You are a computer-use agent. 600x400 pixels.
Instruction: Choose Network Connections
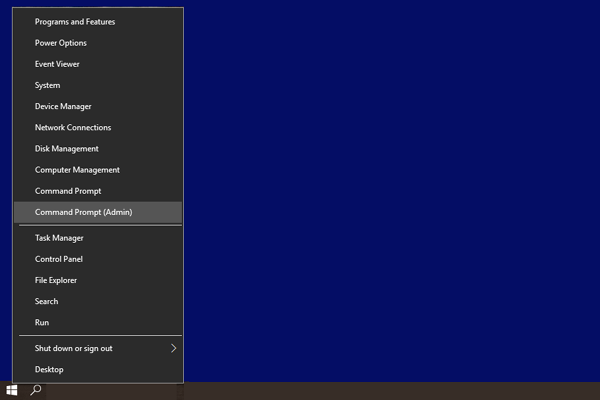(98, 127)
